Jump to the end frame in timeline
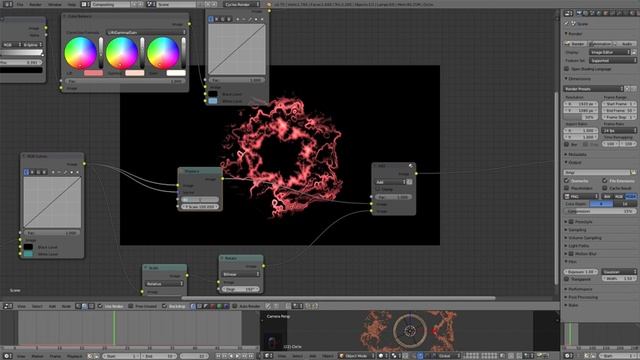The width and height of the screenshot is (640, 360). click(x=251, y=356)
